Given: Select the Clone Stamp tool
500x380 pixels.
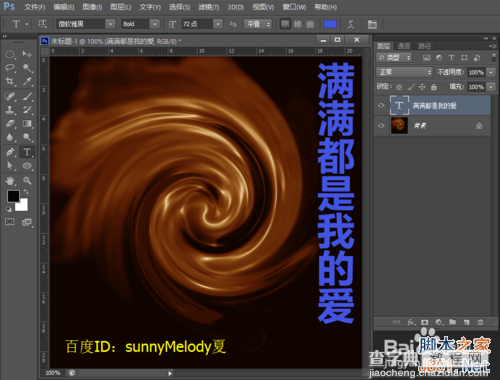Looking at the screenshot, I should point(10,110).
